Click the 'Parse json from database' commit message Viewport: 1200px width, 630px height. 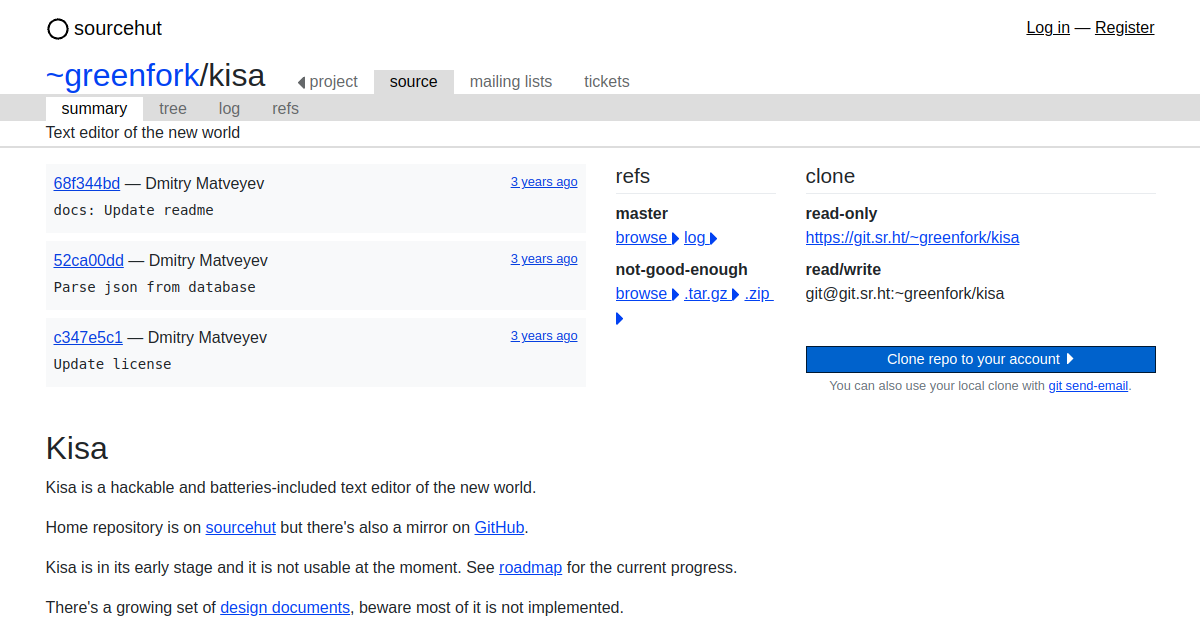coord(155,287)
